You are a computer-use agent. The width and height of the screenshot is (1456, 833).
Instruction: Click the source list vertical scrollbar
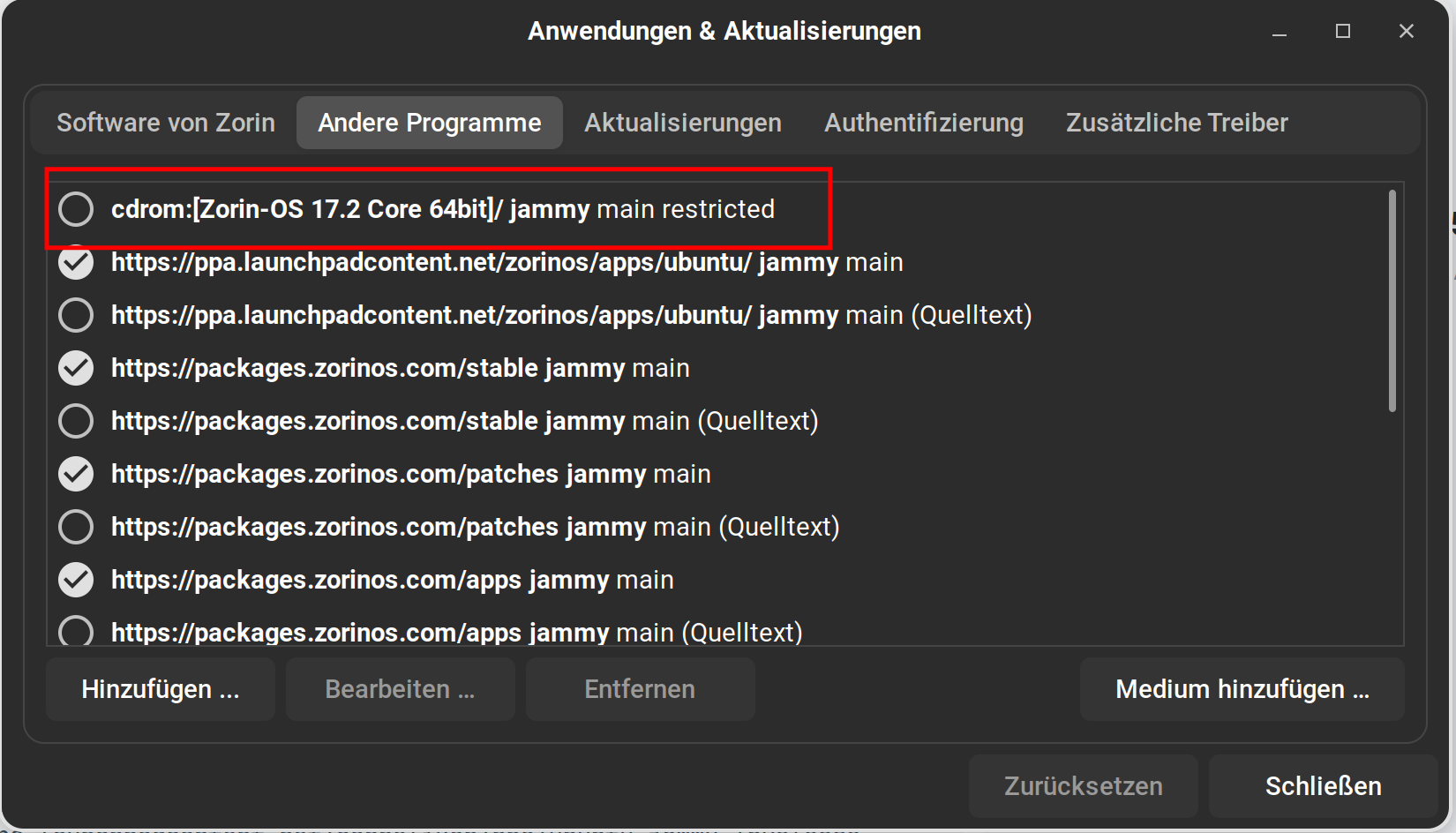click(x=1392, y=301)
